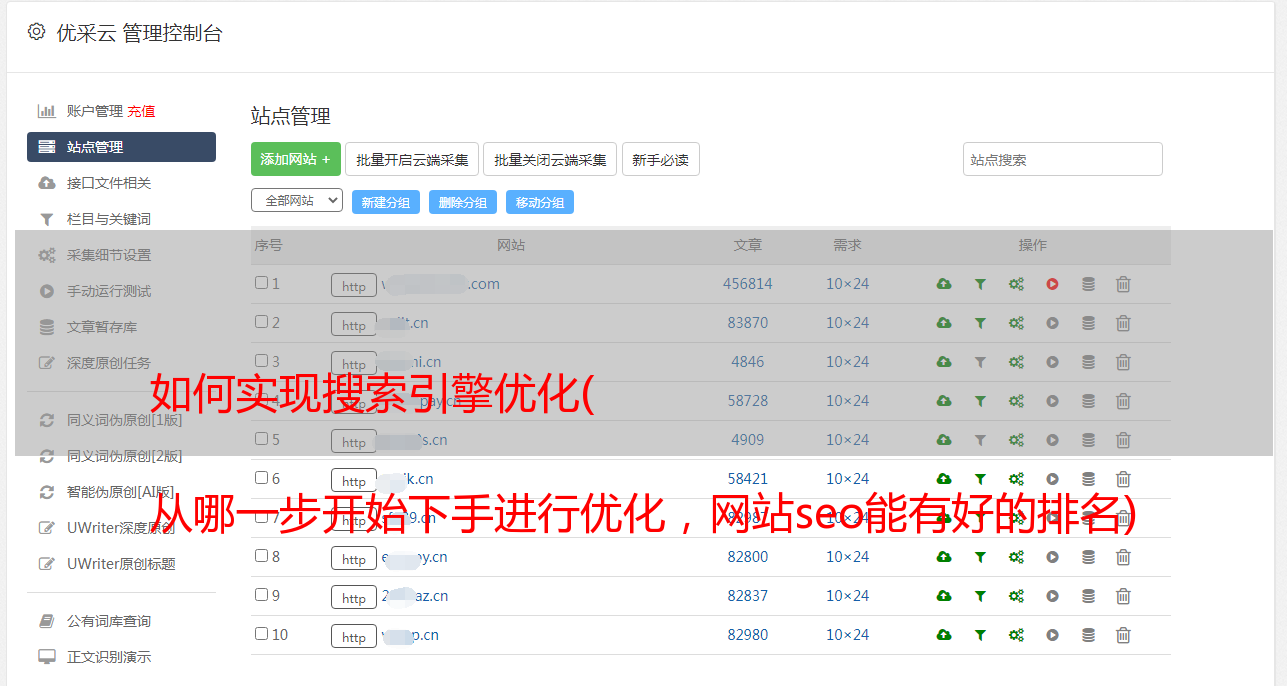Open 公有词库查询 in the sidebar

click(x=108, y=622)
